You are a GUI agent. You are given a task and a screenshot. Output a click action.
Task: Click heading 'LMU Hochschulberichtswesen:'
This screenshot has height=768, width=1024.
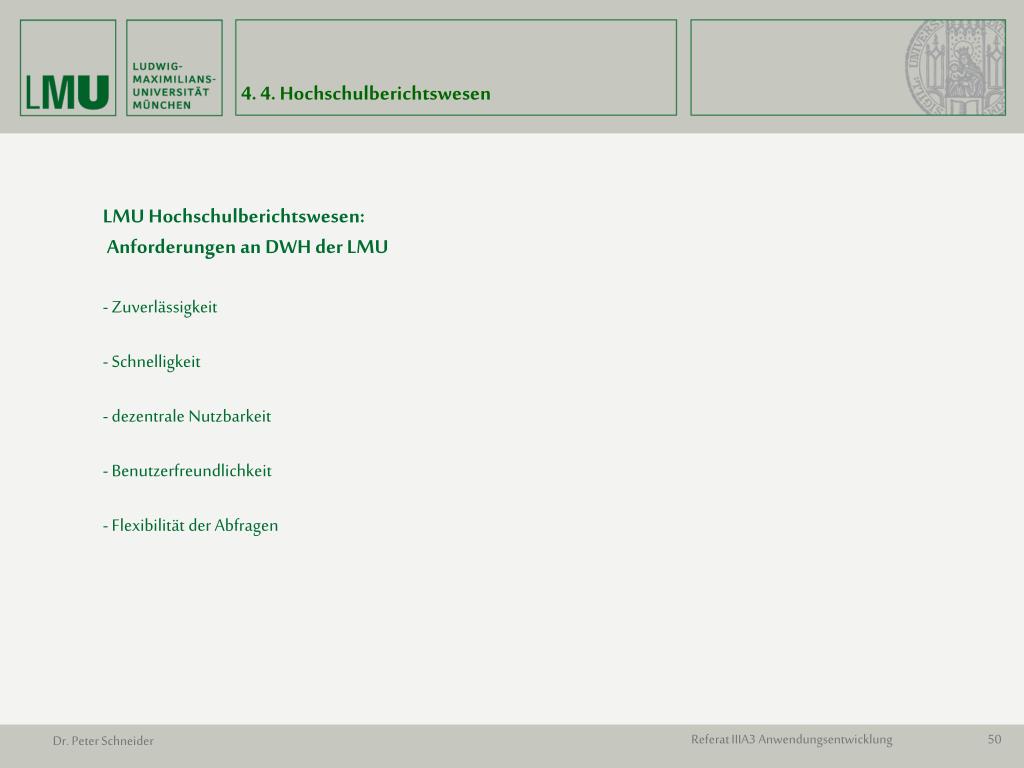tap(234, 216)
